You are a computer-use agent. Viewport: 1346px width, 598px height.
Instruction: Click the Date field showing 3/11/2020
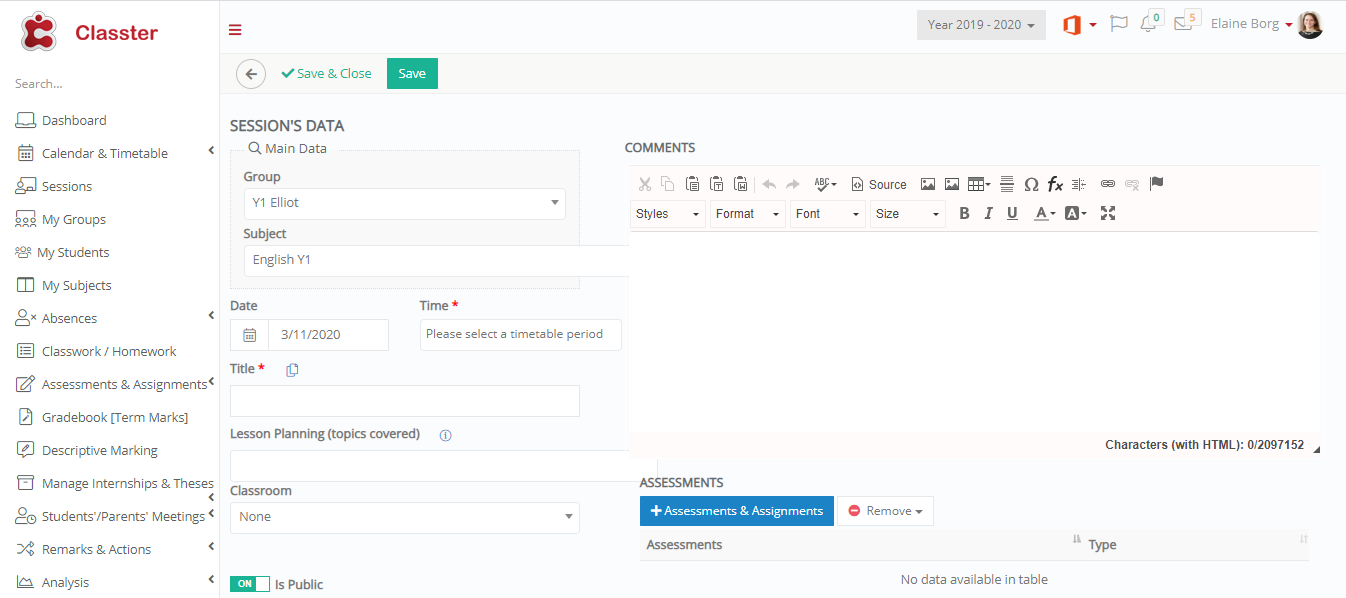coord(328,335)
